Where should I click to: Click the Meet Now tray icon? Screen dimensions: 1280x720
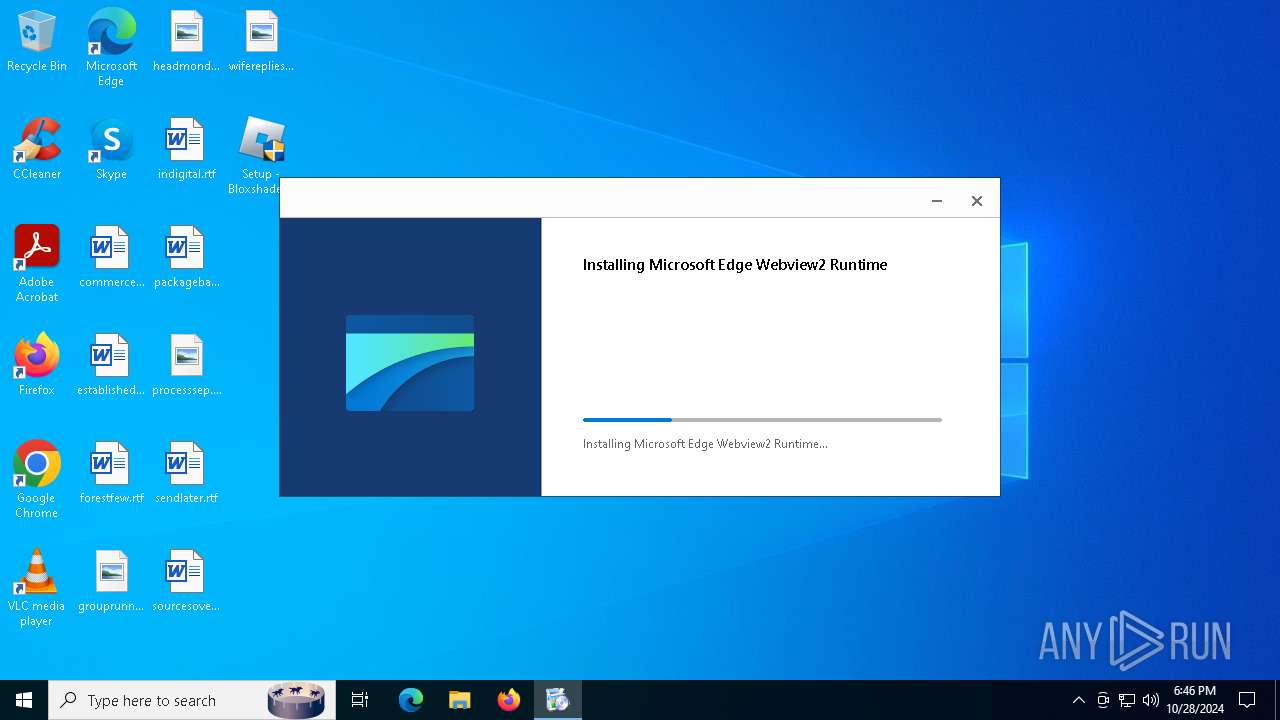[x=1103, y=700]
